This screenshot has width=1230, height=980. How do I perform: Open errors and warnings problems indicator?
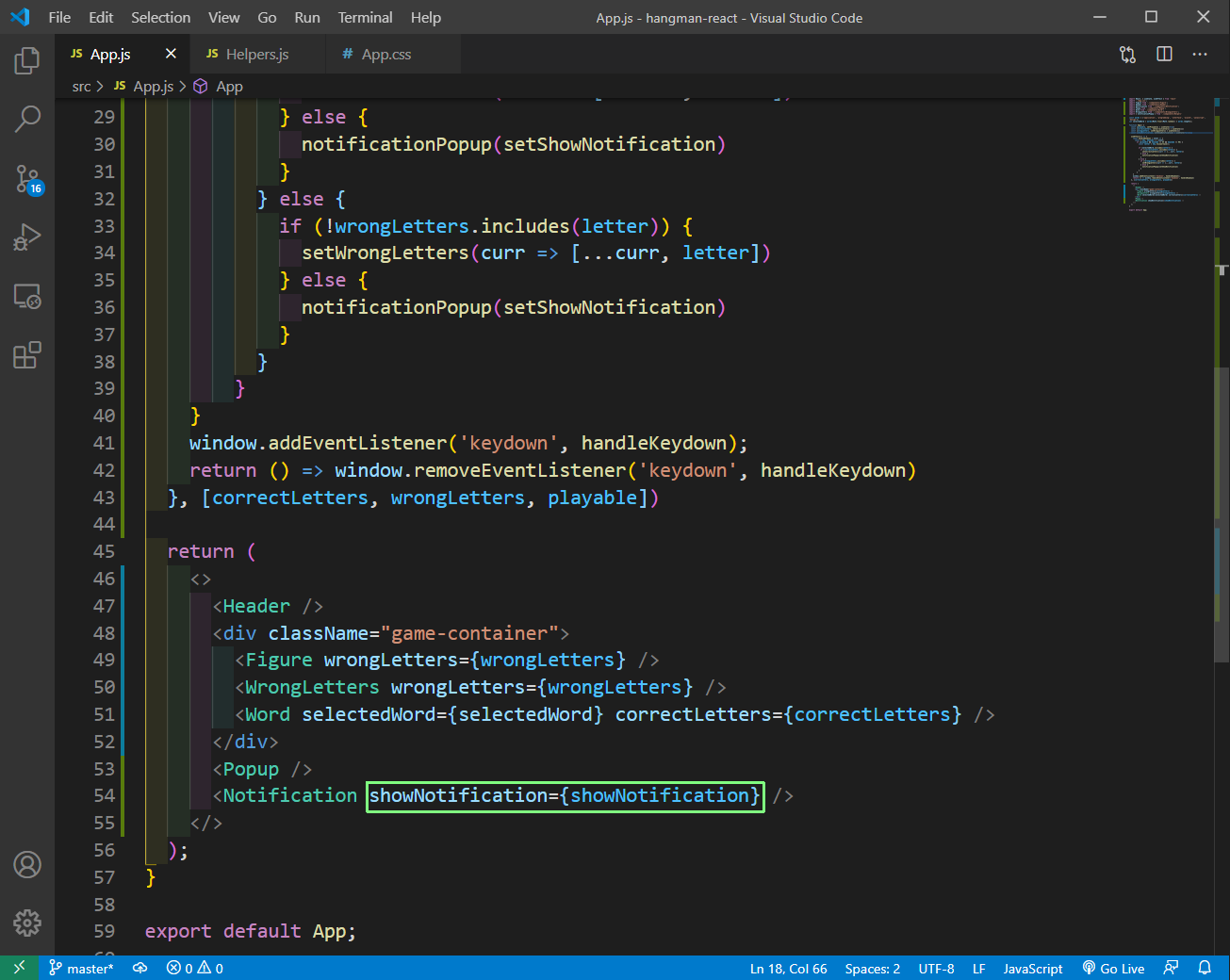pos(195,968)
